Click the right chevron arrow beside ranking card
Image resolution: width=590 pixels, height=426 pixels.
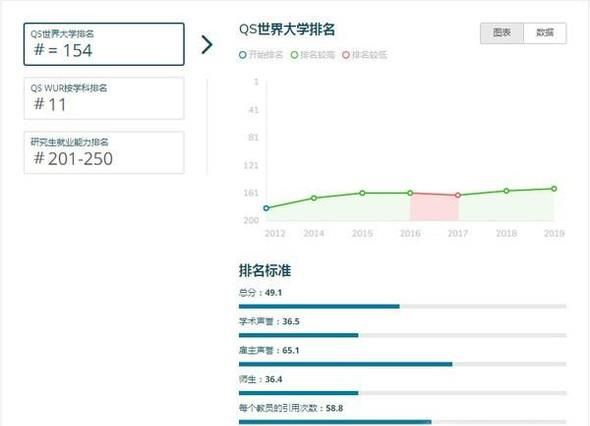point(207,45)
